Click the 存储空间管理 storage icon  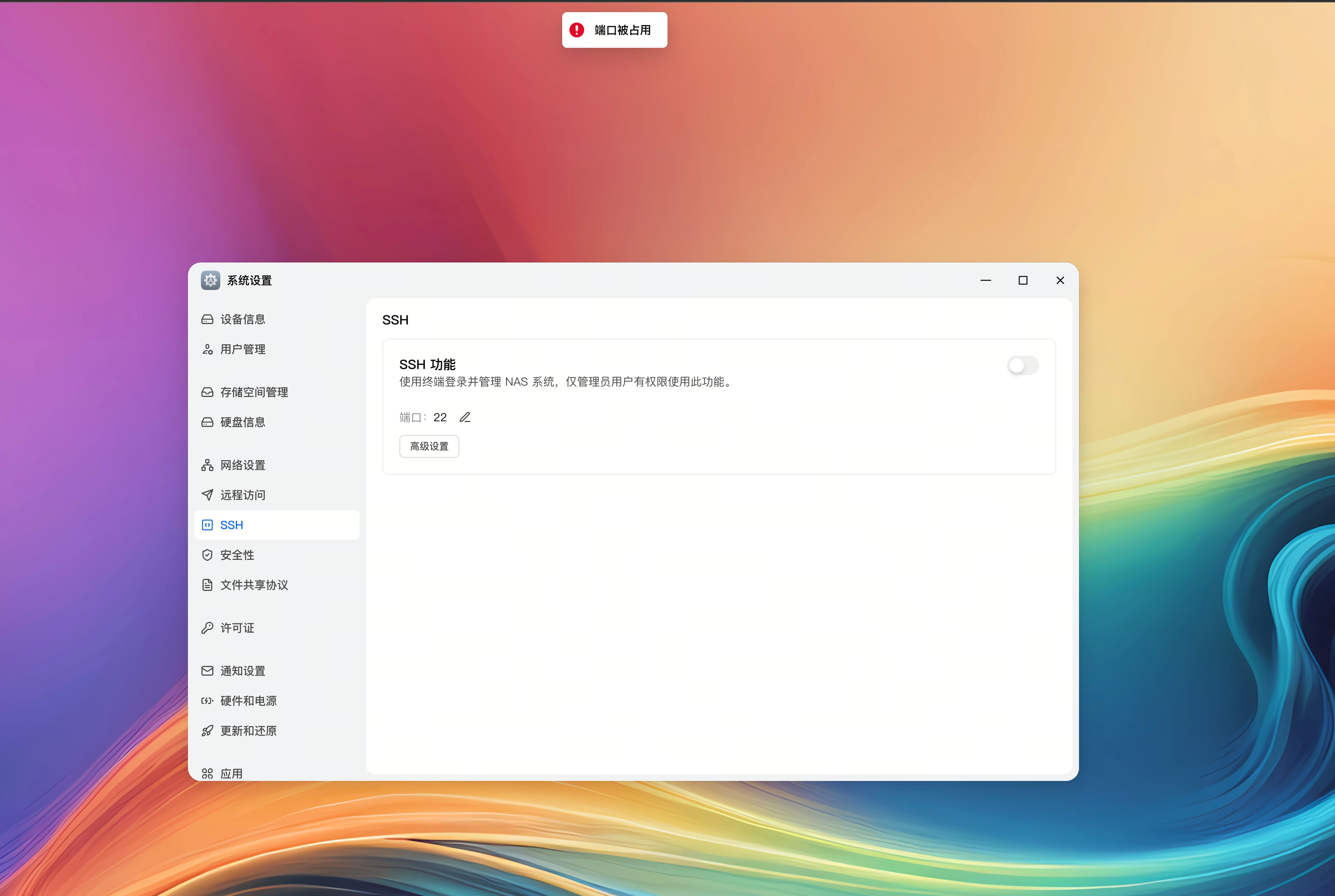pos(207,392)
